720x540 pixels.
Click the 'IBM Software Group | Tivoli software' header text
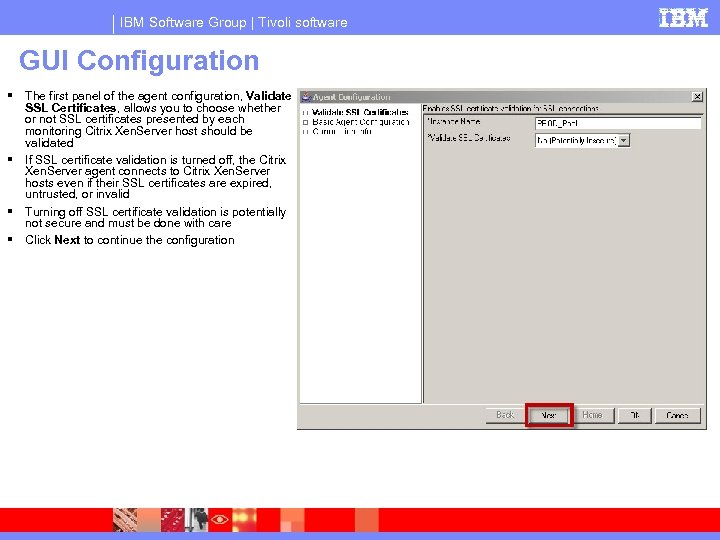tap(233, 22)
